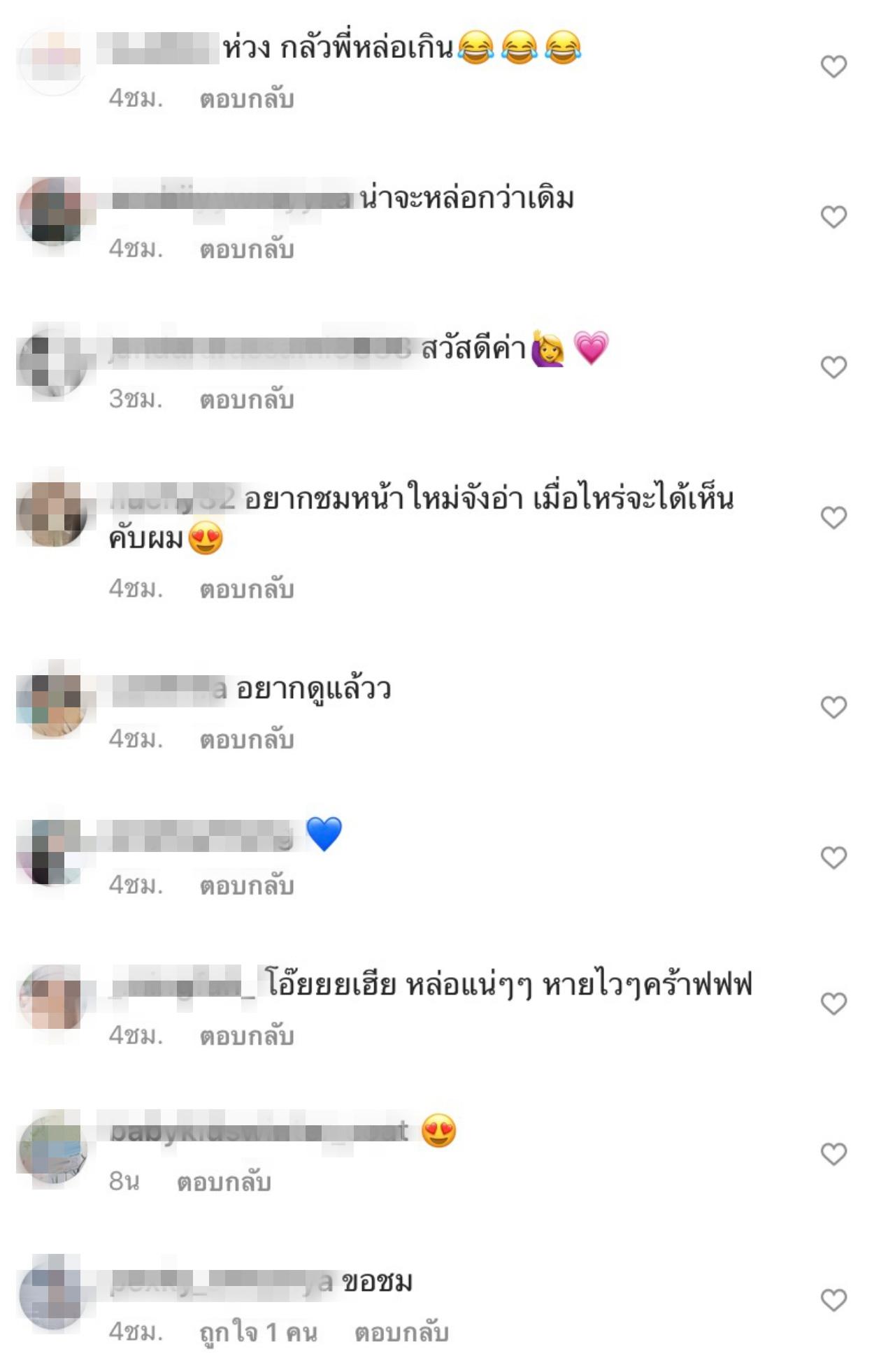Like the comment 'ห่วง กลัวพี่หล่อเกิน'

click(833, 66)
